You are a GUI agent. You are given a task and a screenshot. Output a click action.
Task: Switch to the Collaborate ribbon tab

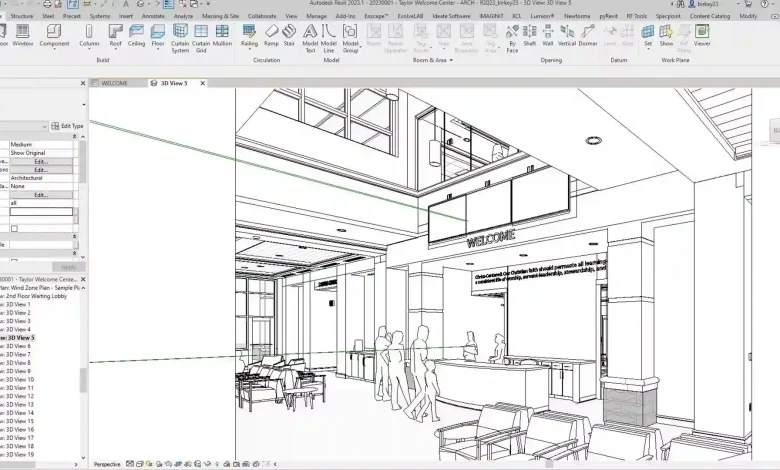pos(262,16)
